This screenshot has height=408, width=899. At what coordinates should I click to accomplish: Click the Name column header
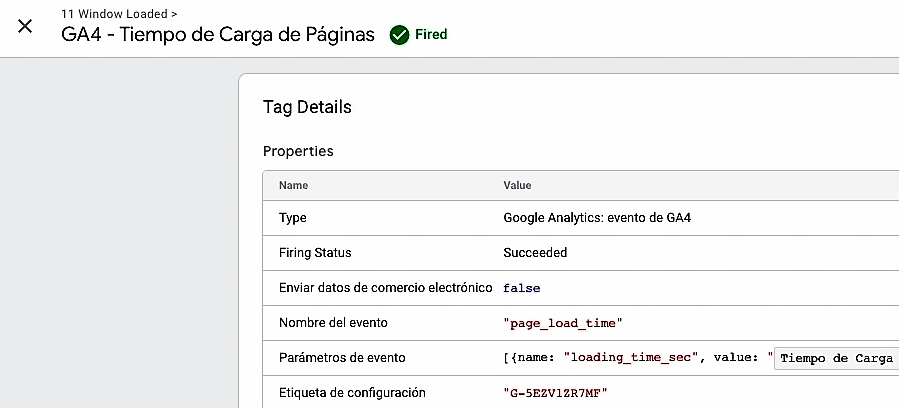click(x=293, y=186)
